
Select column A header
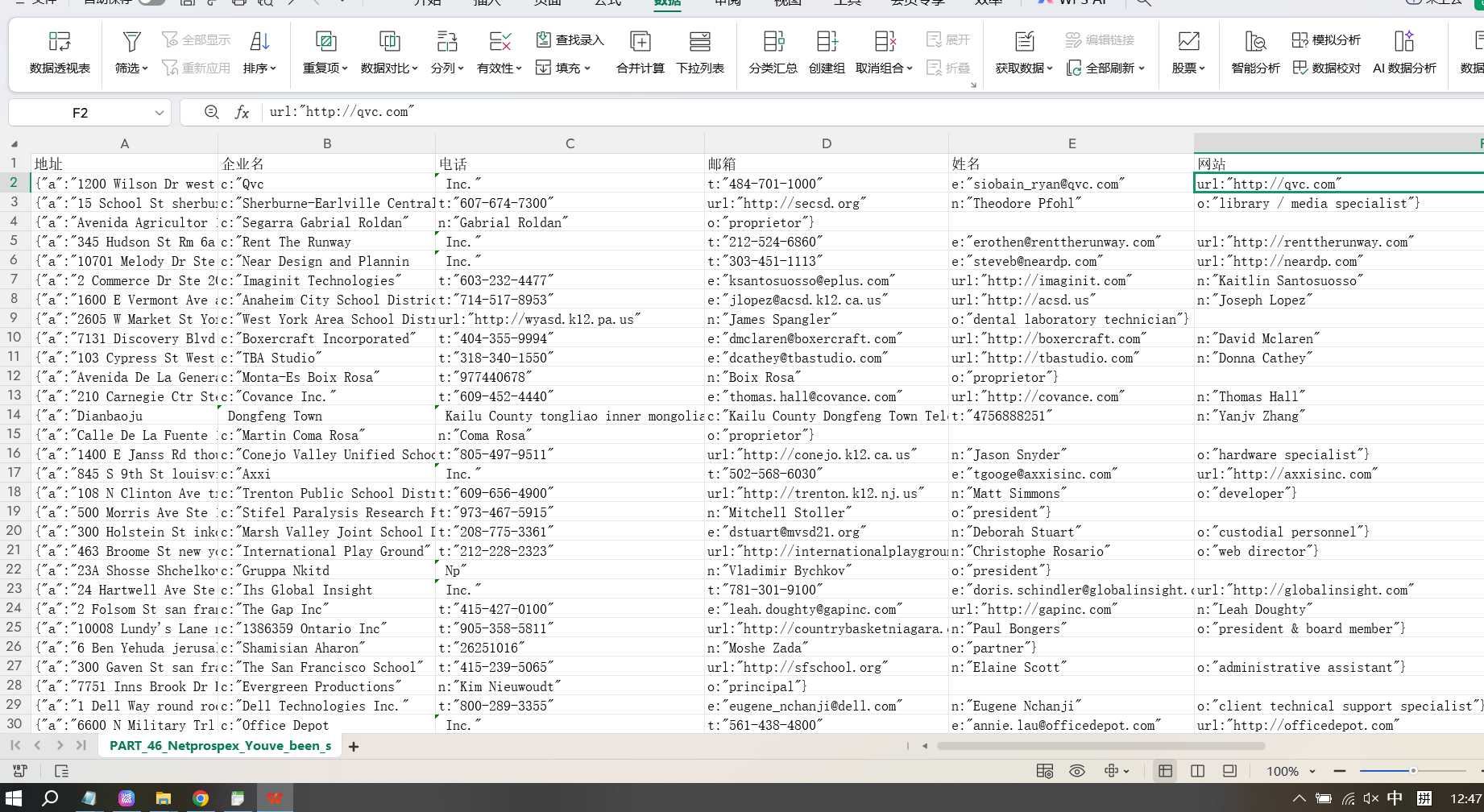click(x=124, y=143)
